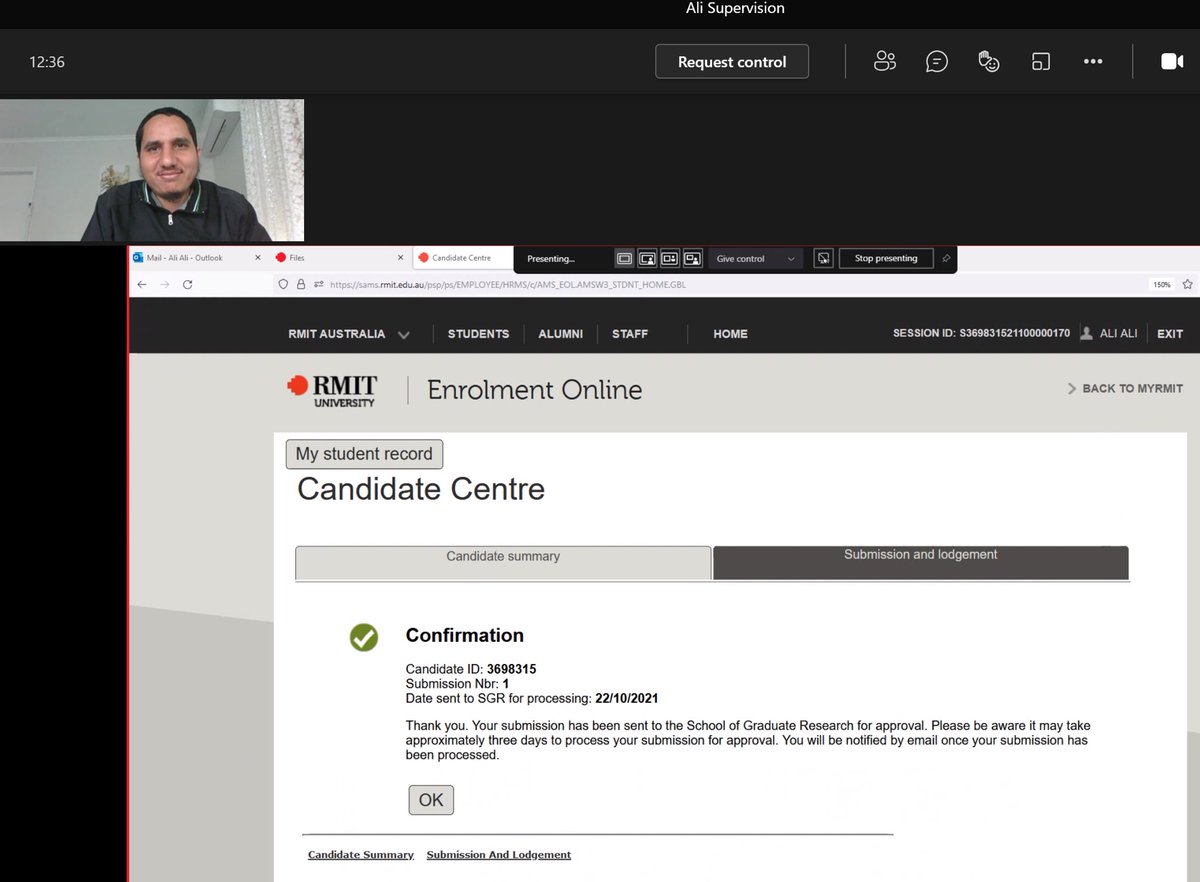Click the green confirmation checkmark icon

pyautogui.click(x=364, y=637)
